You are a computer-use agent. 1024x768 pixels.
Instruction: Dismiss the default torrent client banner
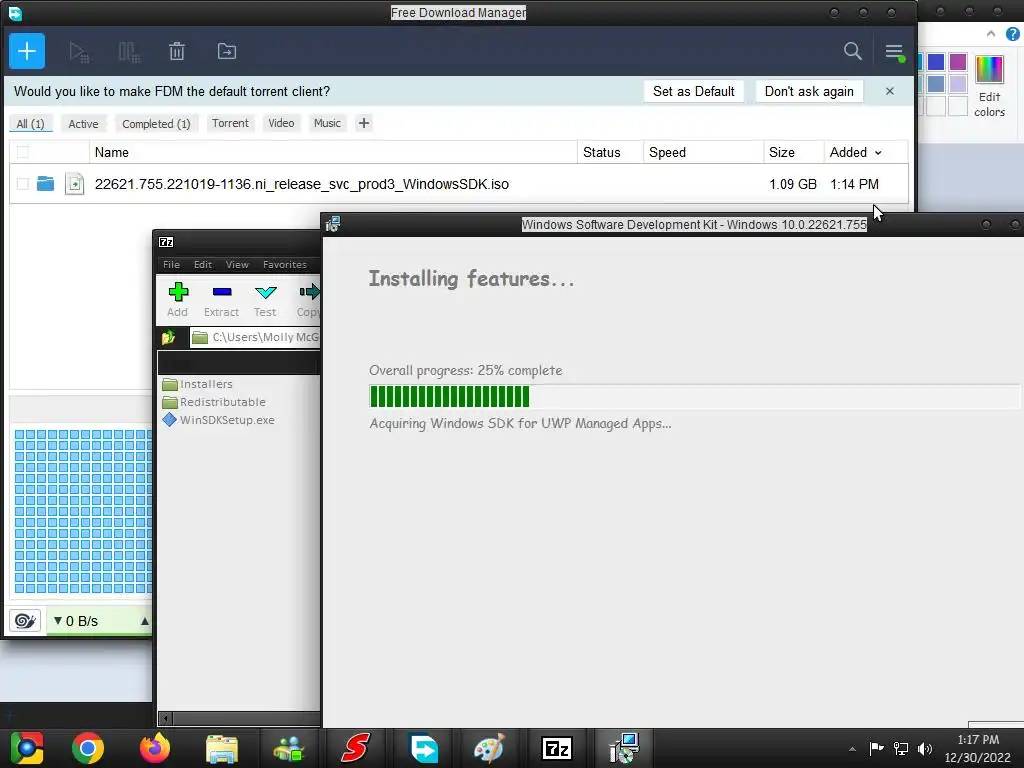click(x=889, y=91)
